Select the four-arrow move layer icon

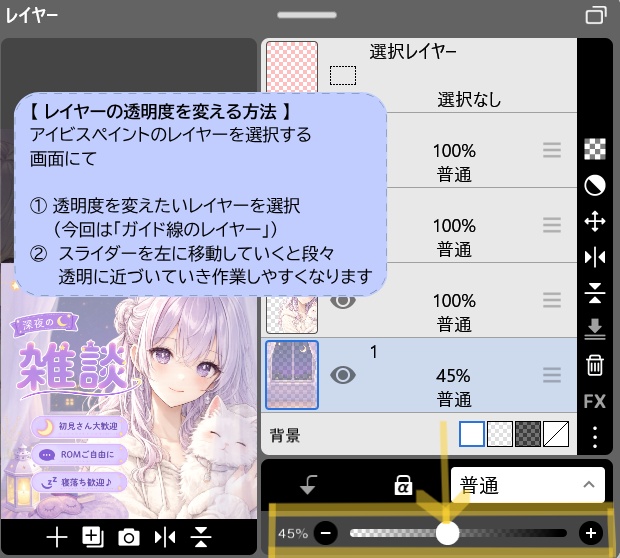click(x=595, y=221)
